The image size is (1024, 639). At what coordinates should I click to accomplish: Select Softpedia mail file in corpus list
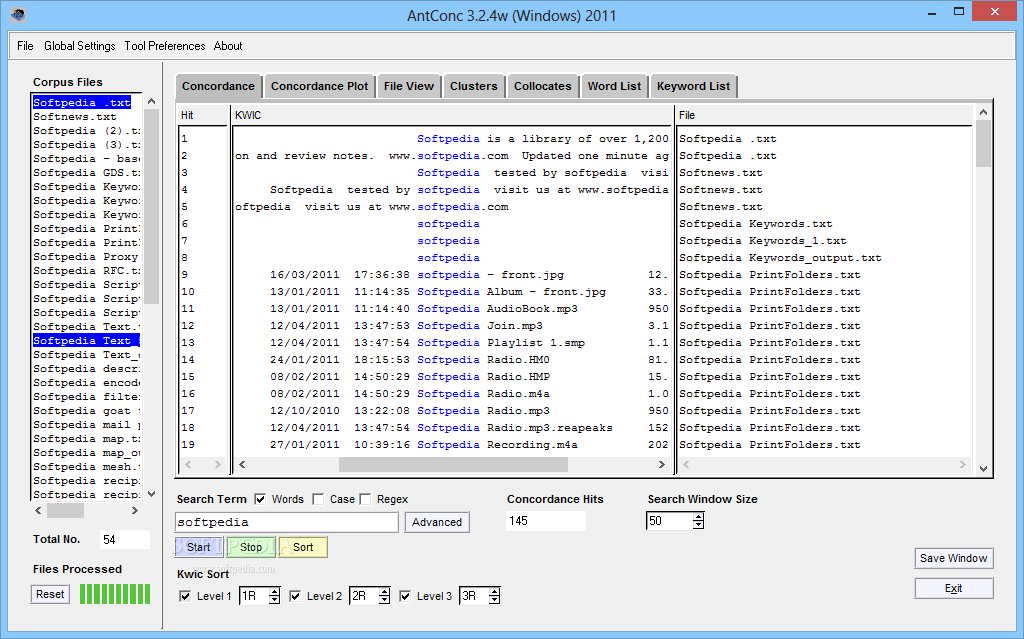87,425
